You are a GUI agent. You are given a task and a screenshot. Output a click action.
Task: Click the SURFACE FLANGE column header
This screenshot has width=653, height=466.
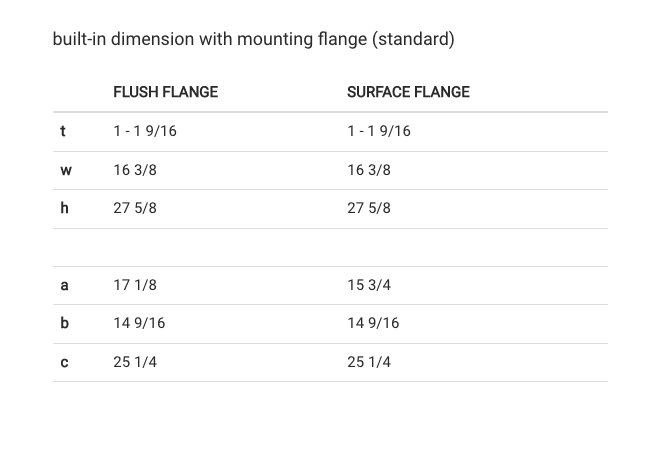(408, 92)
